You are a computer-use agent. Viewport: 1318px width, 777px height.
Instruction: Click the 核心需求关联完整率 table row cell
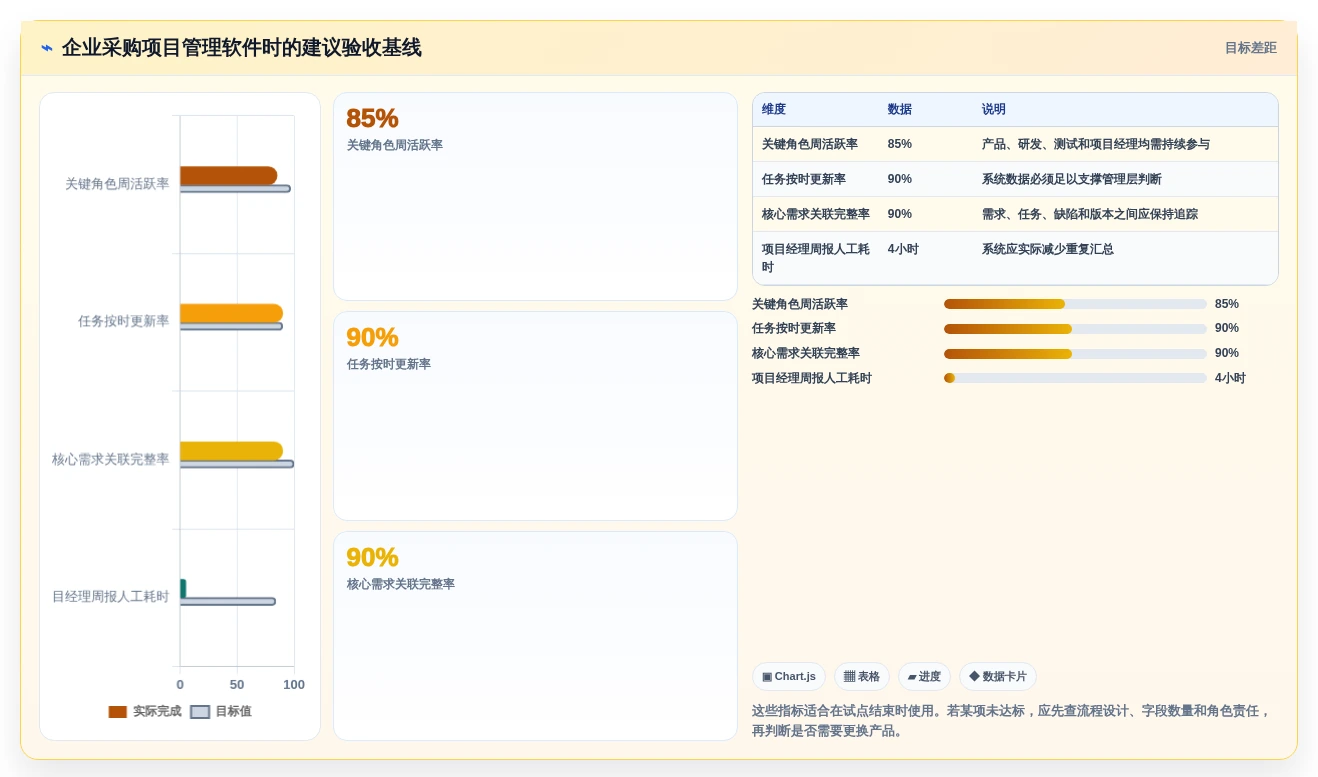coord(816,214)
